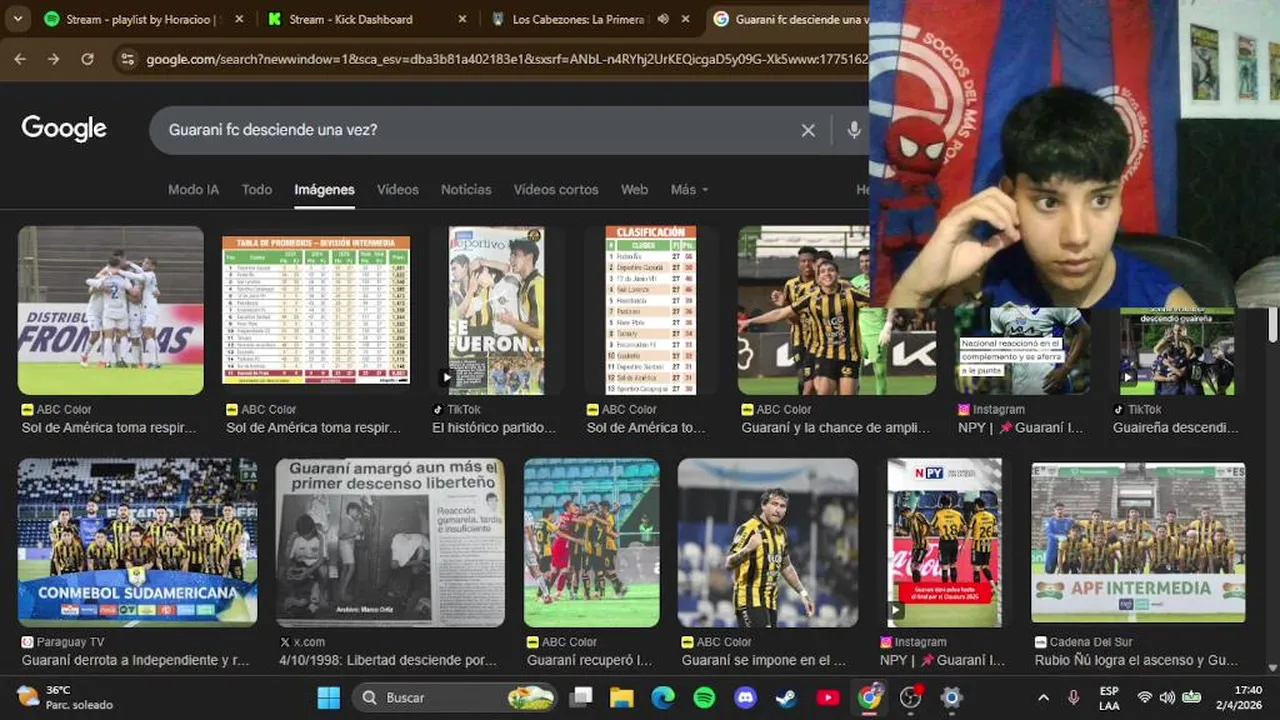1280x720 pixels.
Task: Open Steam from taskbar
Action: tap(787, 698)
